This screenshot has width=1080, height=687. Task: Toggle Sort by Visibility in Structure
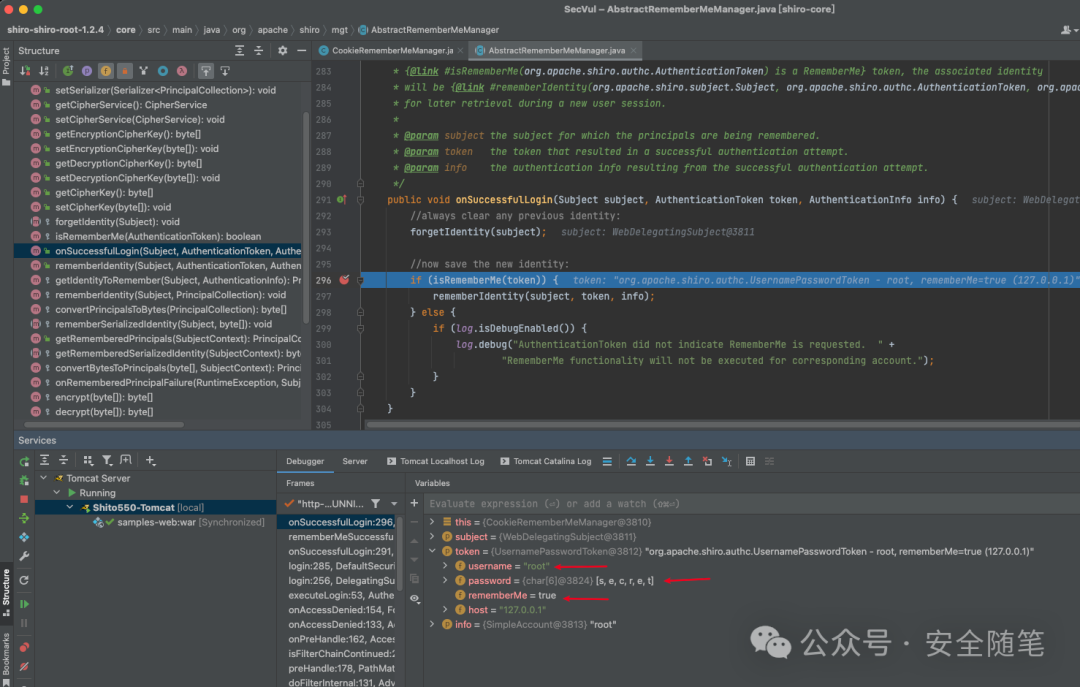coord(25,70)
